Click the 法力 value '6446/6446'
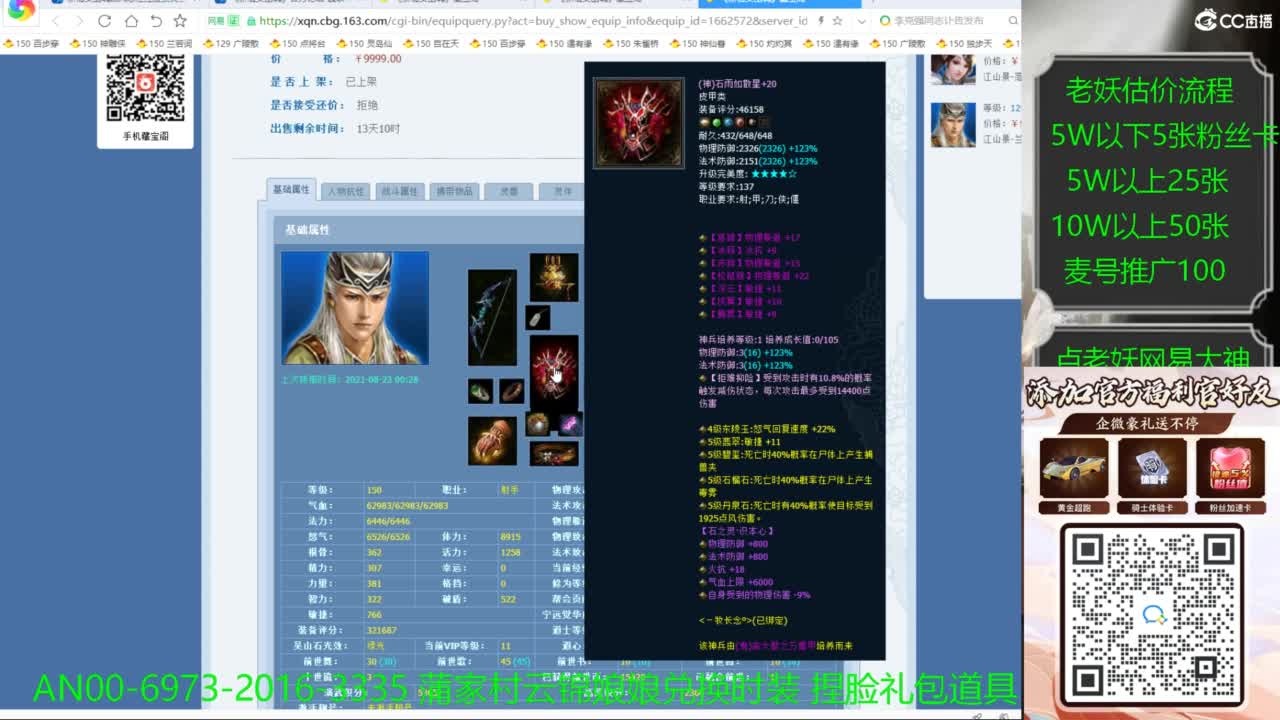 tap(388, 521)
